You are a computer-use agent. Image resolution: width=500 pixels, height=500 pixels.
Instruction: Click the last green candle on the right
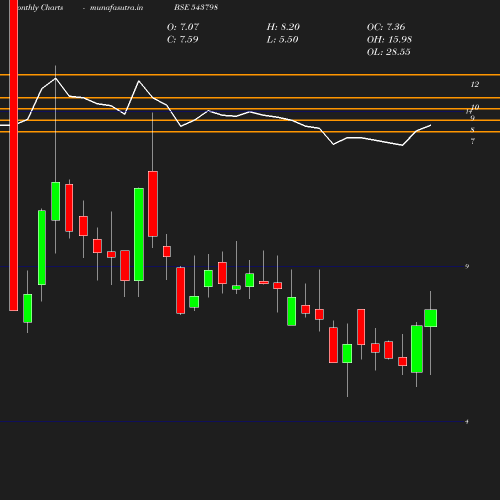click(x=431, y=318)
